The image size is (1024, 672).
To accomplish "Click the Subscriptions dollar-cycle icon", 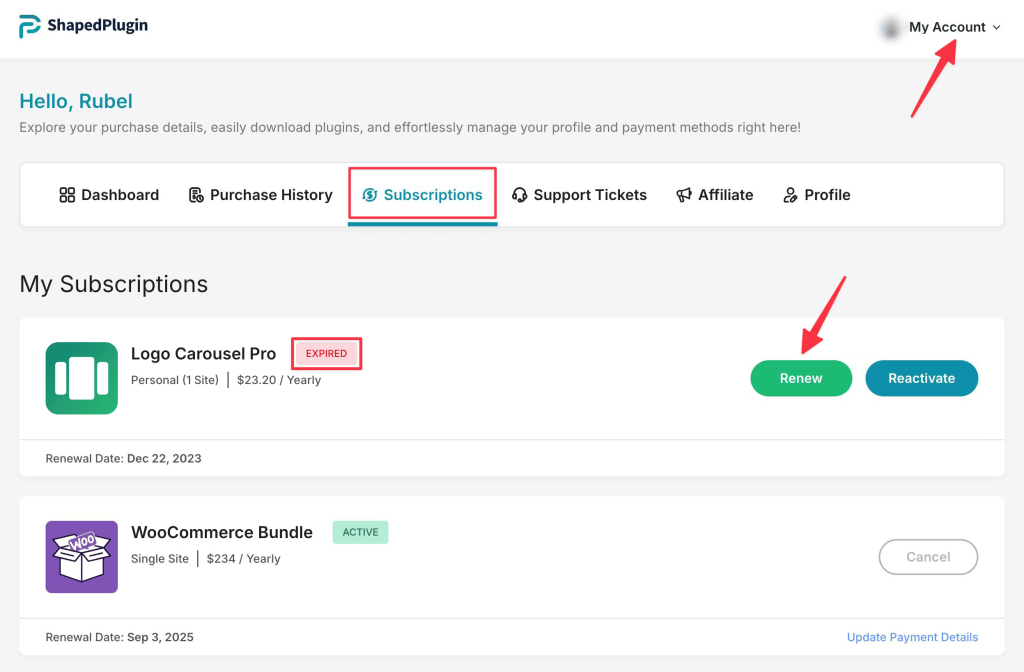I will click(x=370, y=195).
